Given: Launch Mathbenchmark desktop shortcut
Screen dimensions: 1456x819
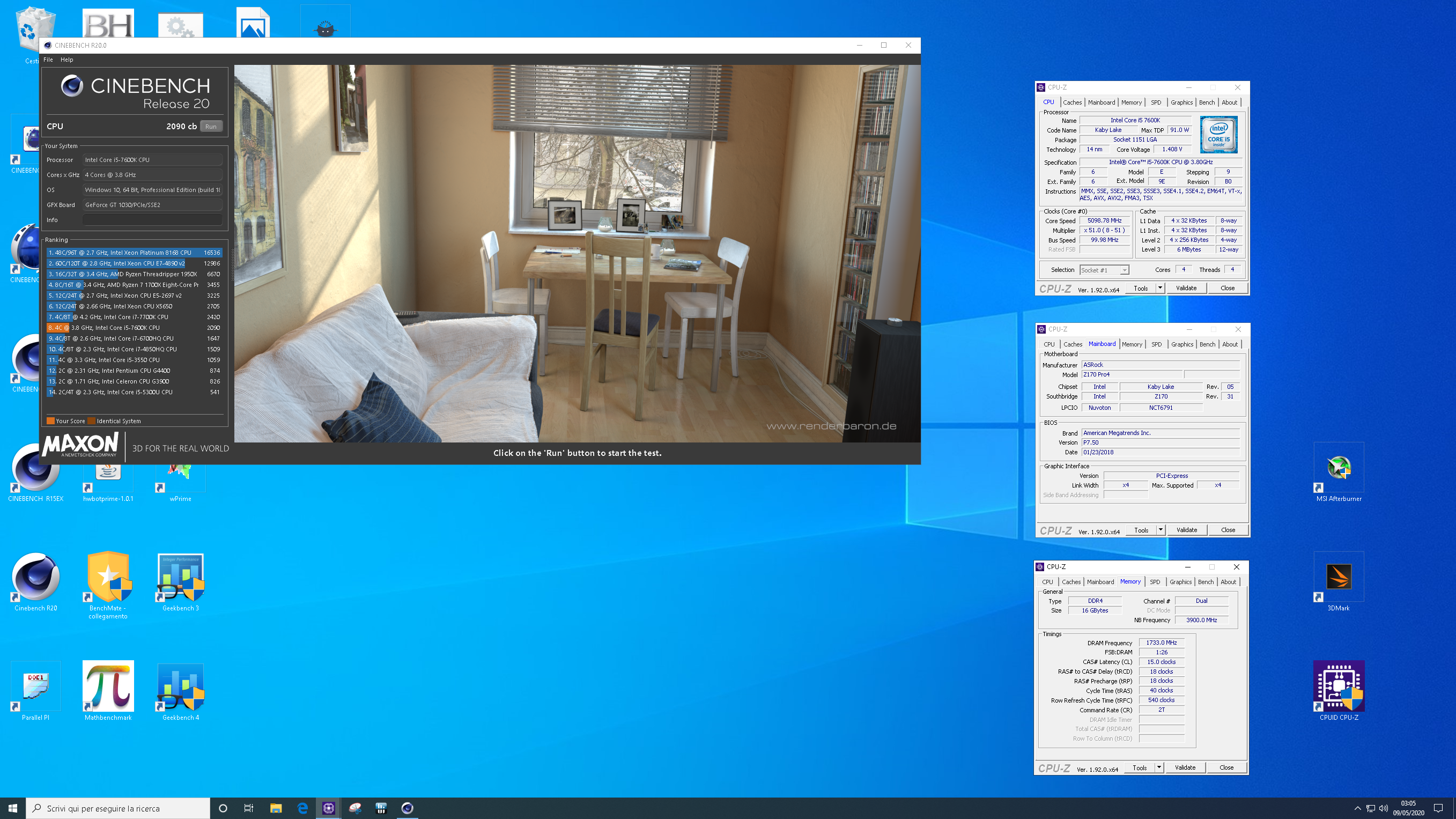Looking at the screenshot, I should pos(108,691).
